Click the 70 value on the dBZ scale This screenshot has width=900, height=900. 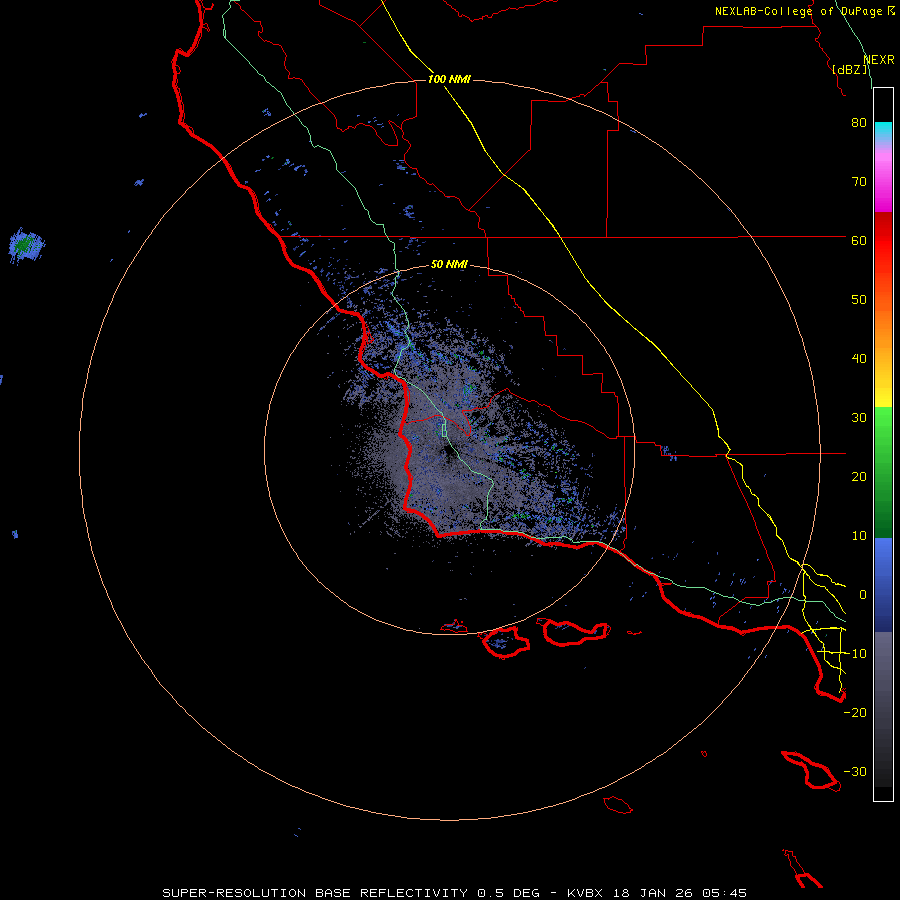coord(859,182)
